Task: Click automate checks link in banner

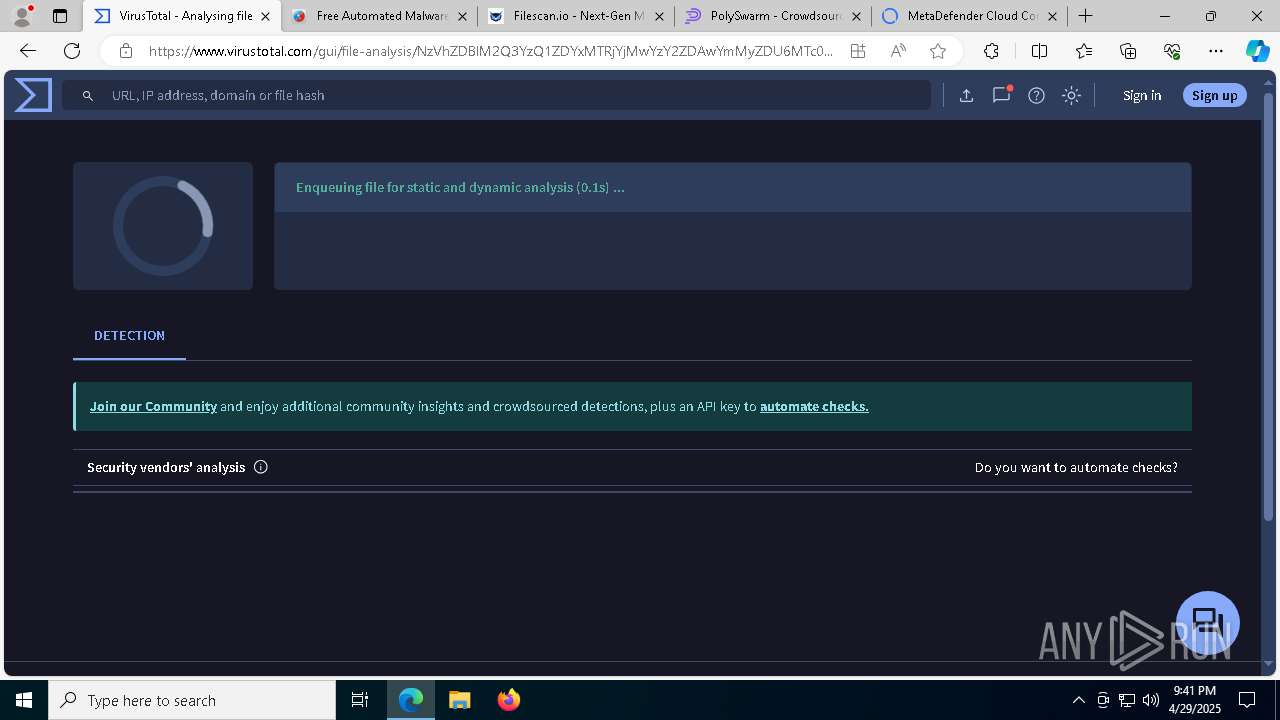Action: pyautogui.click(x=814, y=406)
